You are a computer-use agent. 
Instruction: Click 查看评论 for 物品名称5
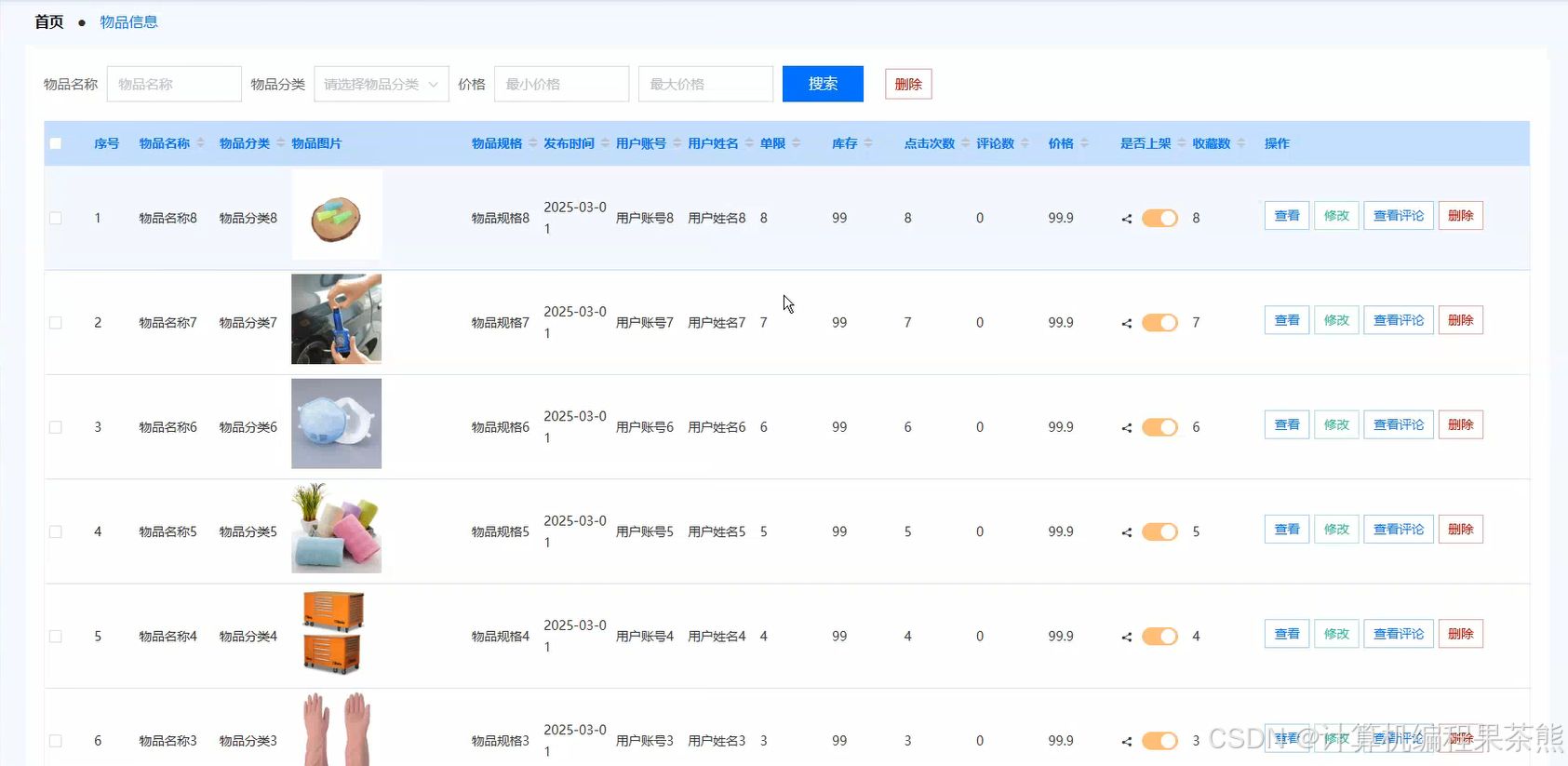(x=1399, y=530)
